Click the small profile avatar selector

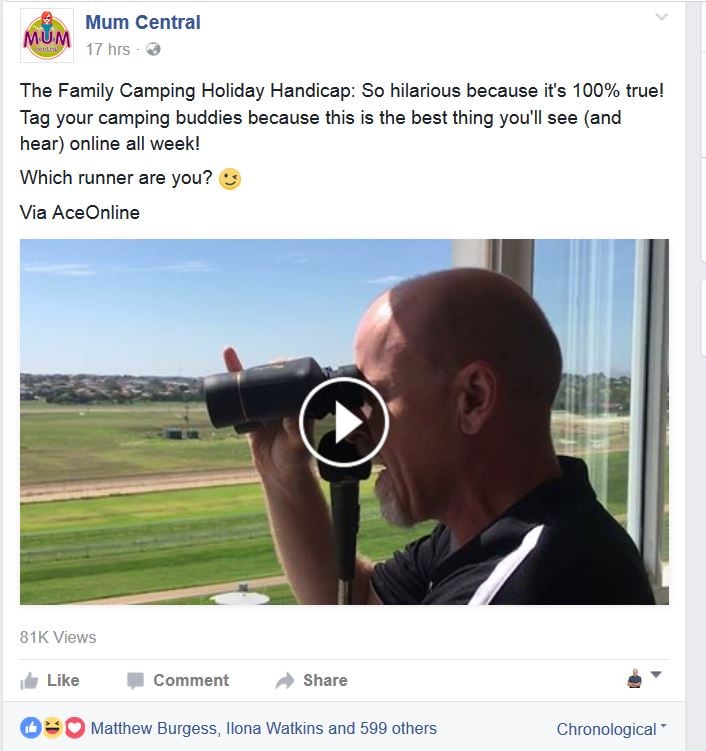(x=635, y=678)
